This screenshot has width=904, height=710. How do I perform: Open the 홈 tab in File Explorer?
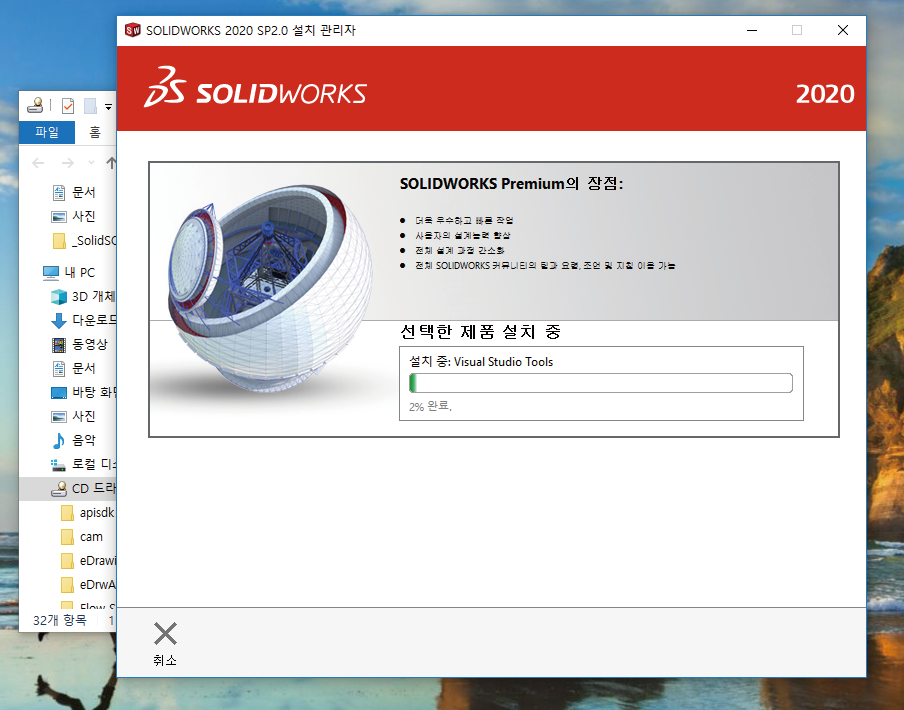(x=95, y=133)
